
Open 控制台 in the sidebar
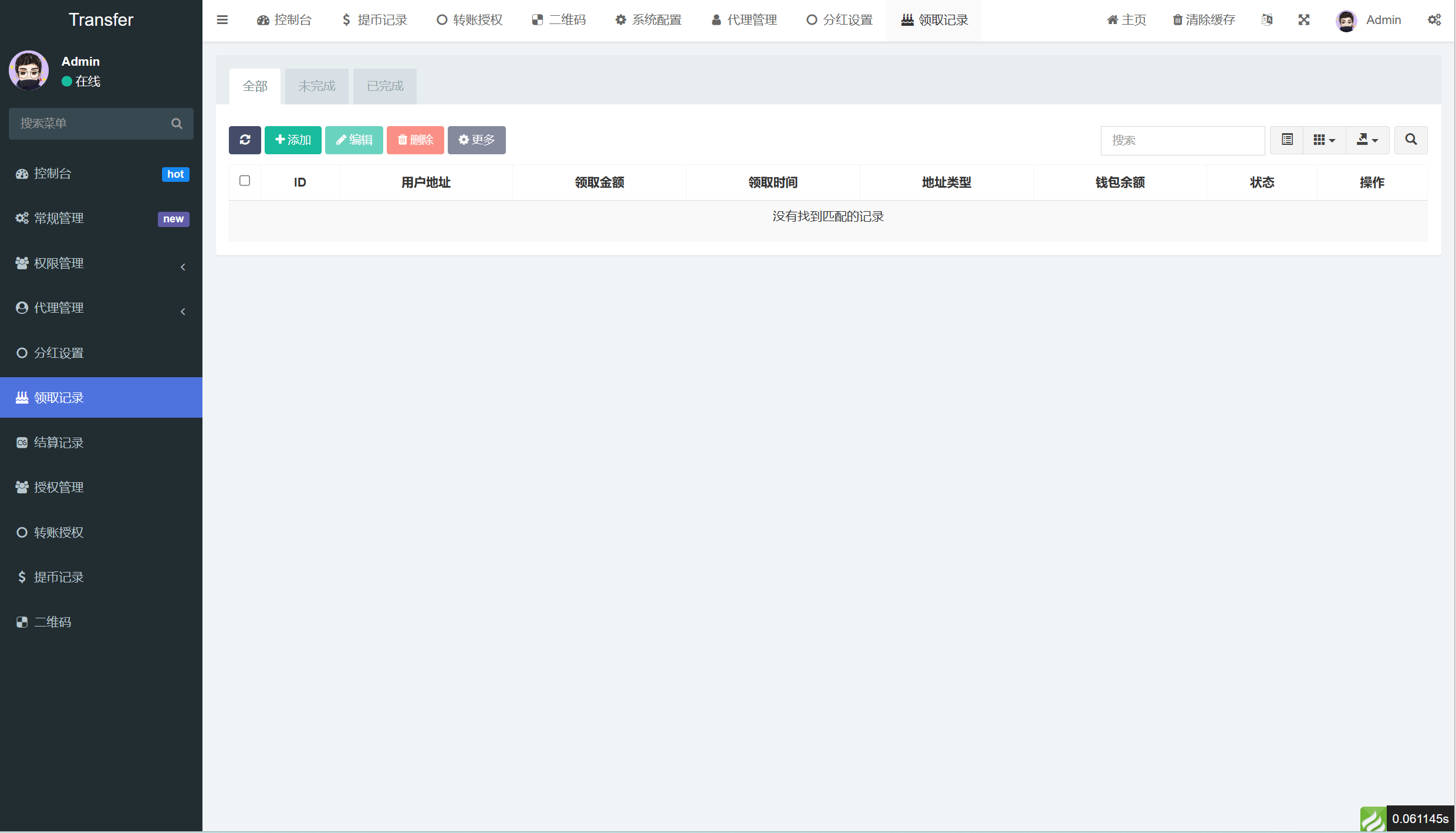tap(101, 174)
